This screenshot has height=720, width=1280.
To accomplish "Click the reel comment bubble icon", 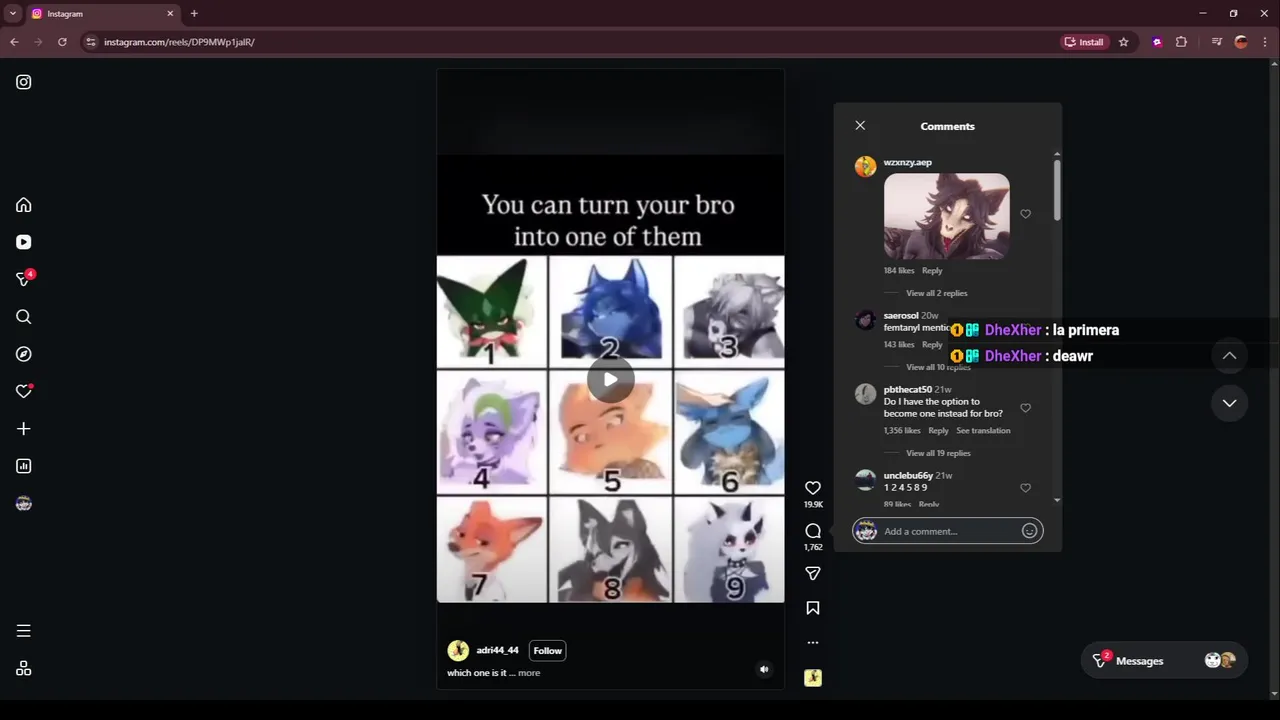I will [x=813, y=531].
